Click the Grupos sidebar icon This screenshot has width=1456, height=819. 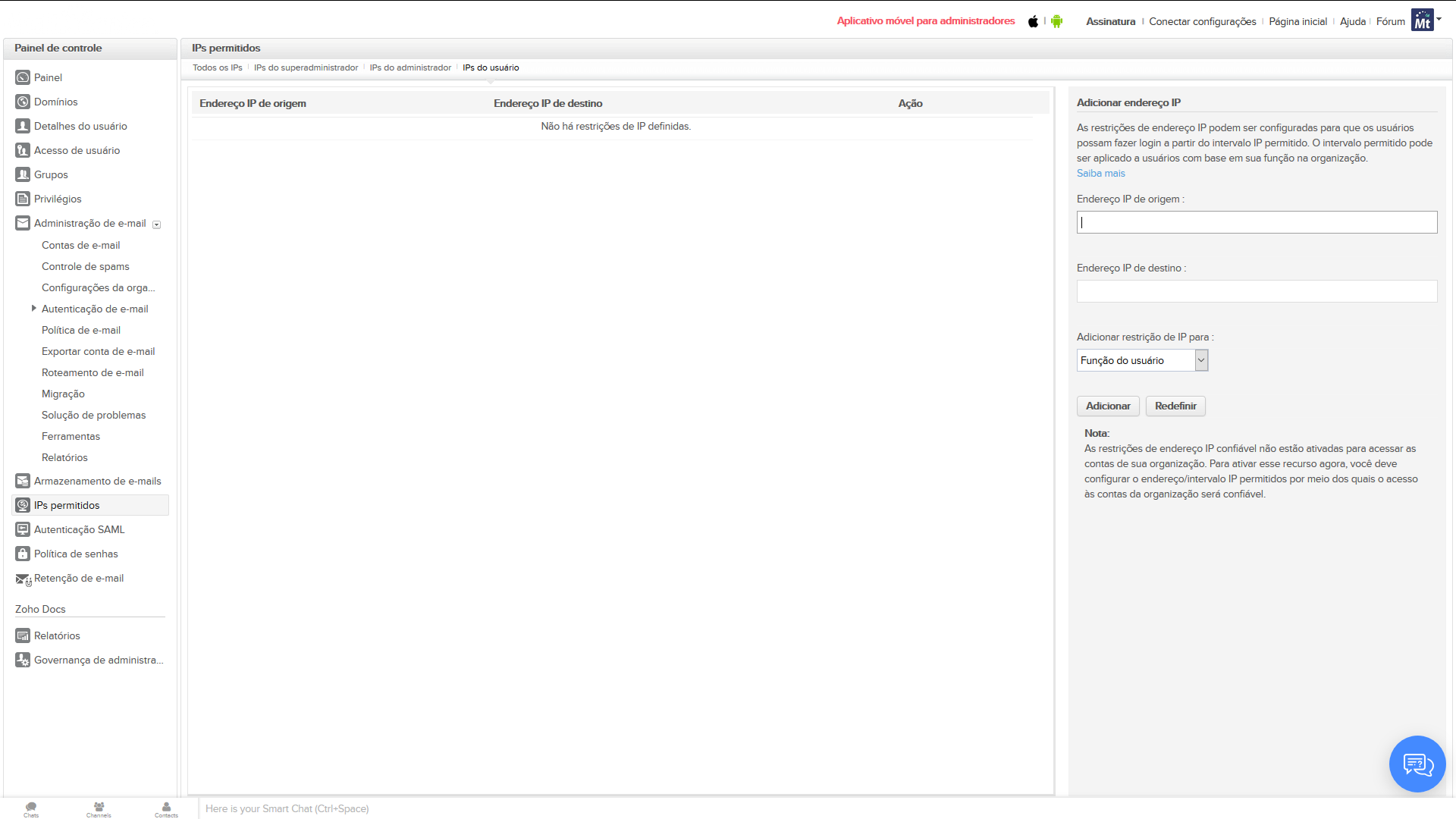(23, 174)
